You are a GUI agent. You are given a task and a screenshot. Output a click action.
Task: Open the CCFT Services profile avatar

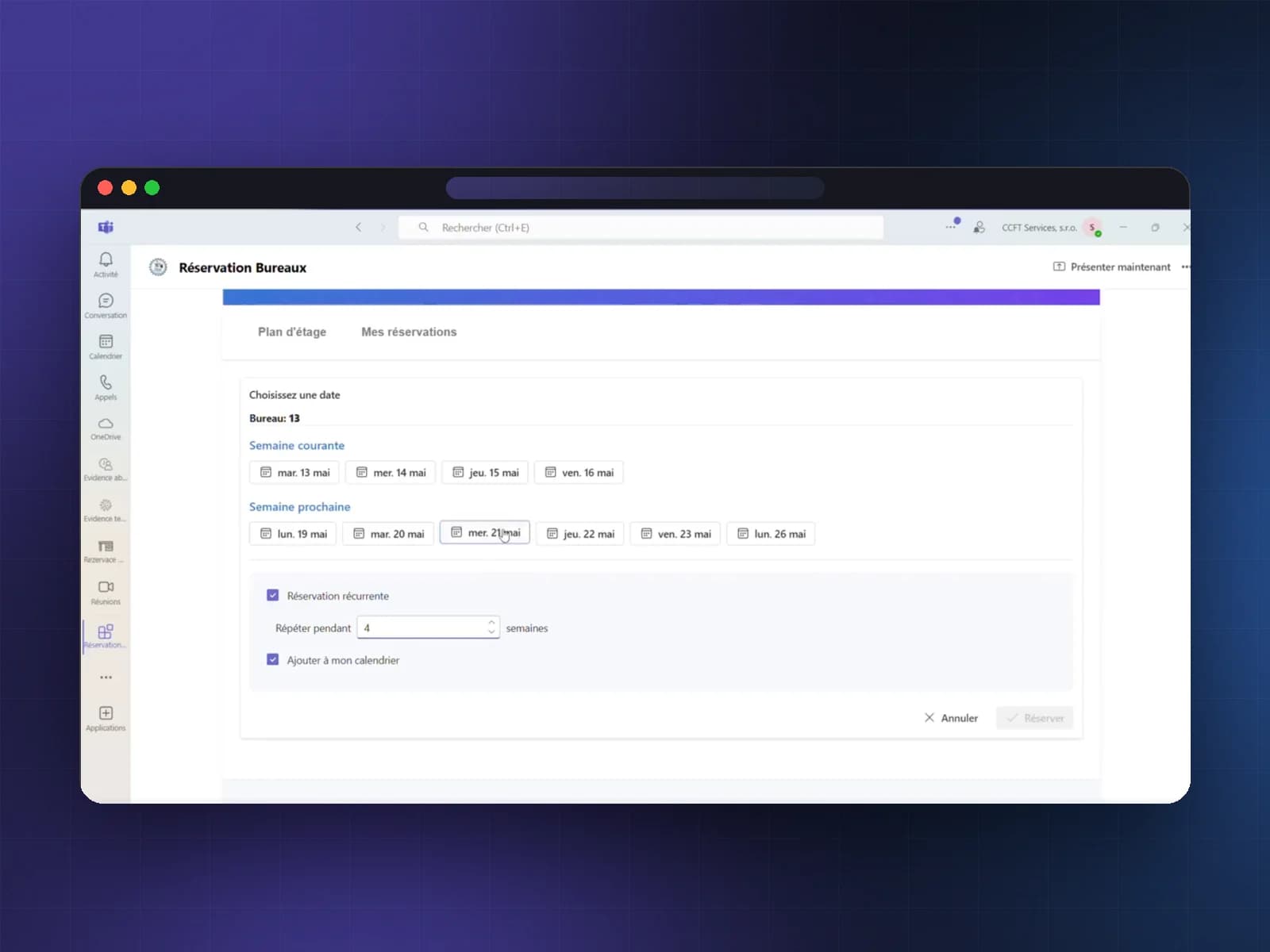1092,228
